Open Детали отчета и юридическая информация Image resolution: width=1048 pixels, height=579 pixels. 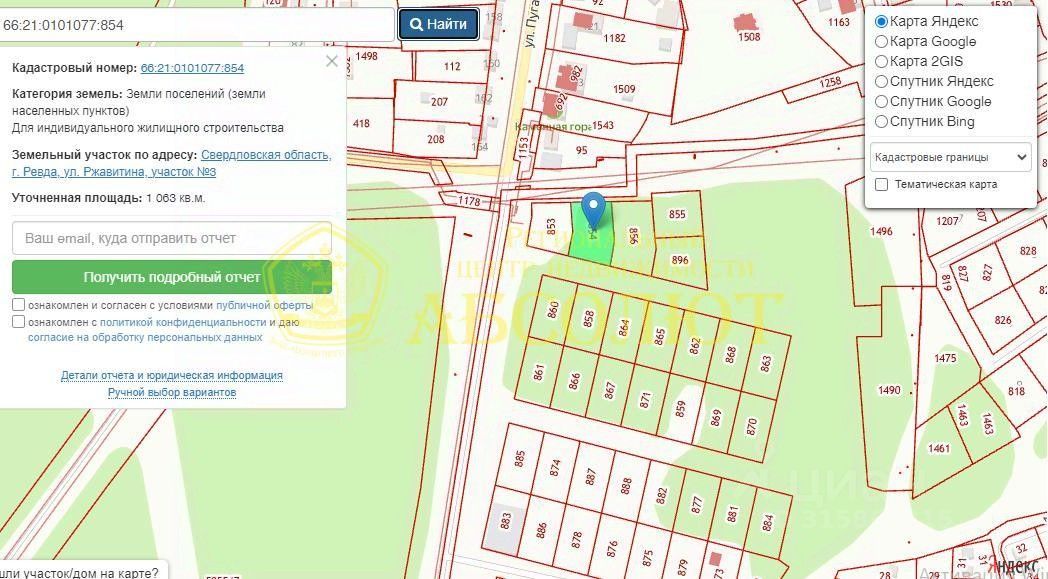[x=172, y=375]
